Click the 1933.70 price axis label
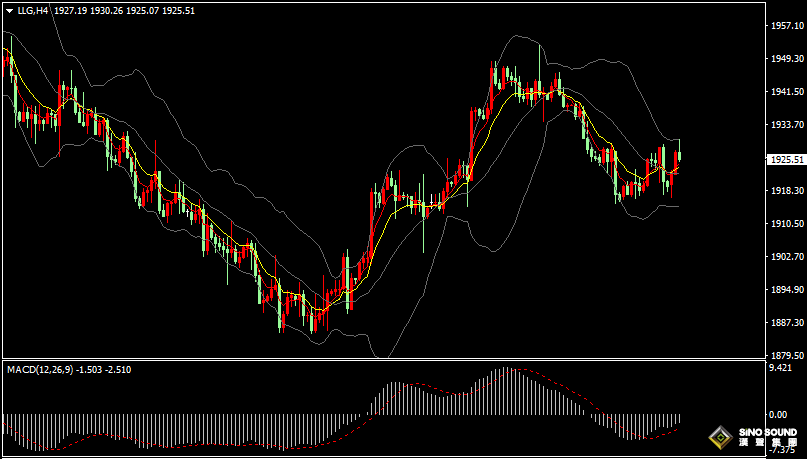 click(786, 125)
